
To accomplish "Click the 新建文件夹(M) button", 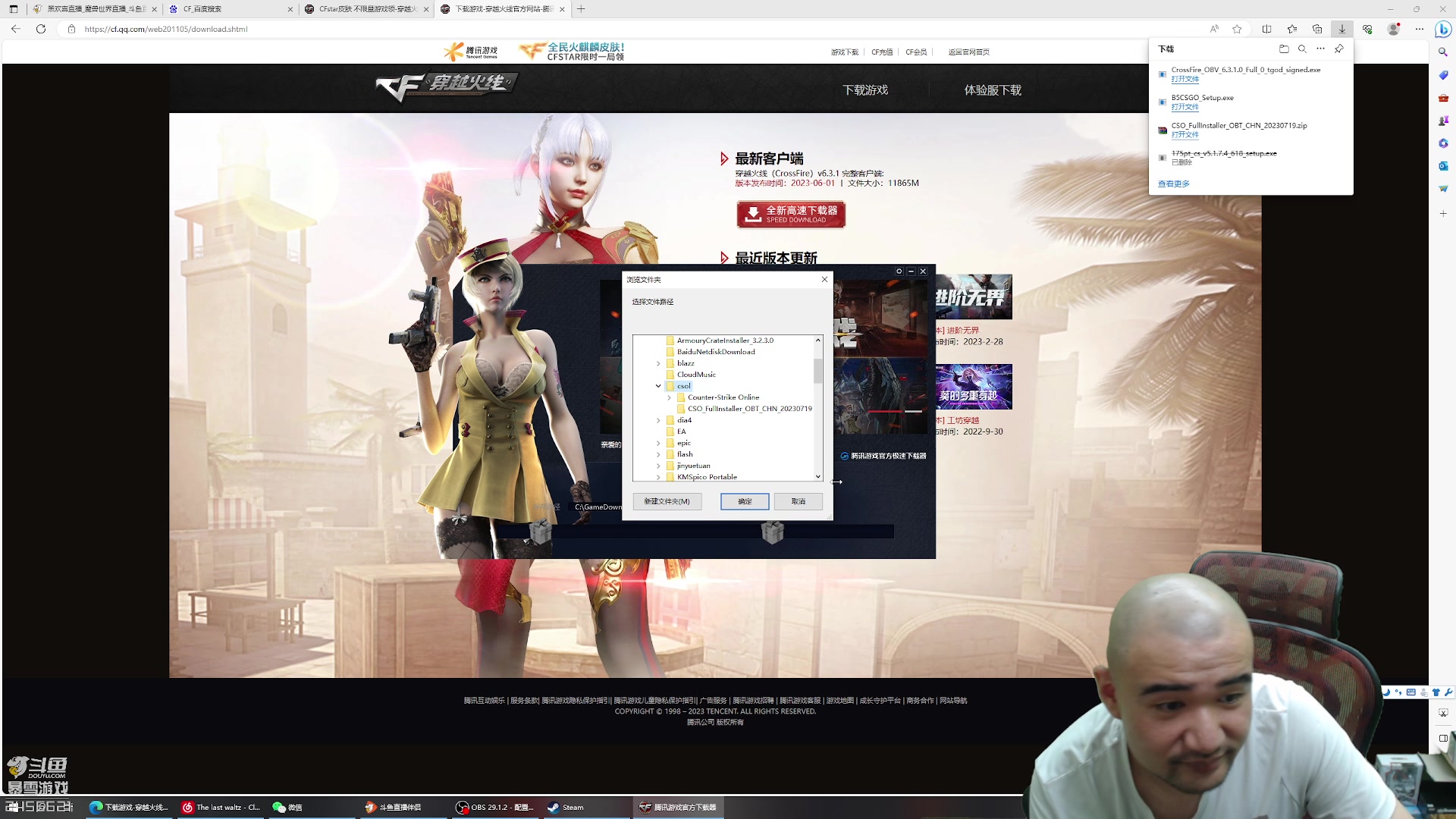I will tap(667, 501).
